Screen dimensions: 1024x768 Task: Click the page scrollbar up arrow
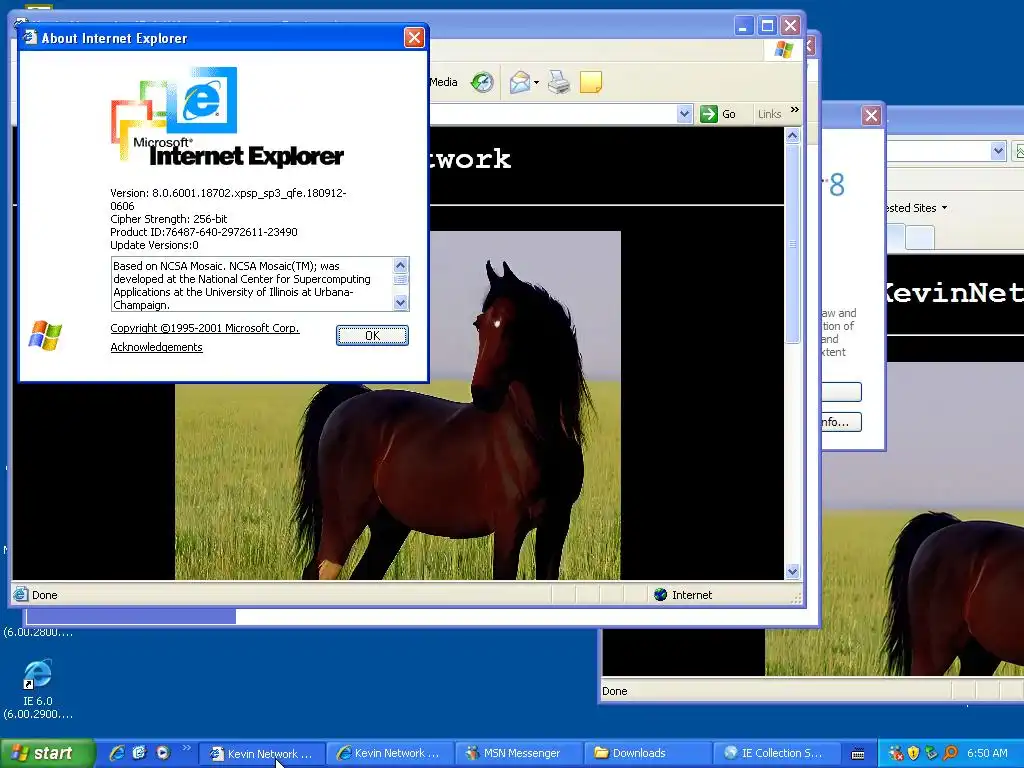coord(792,136)
